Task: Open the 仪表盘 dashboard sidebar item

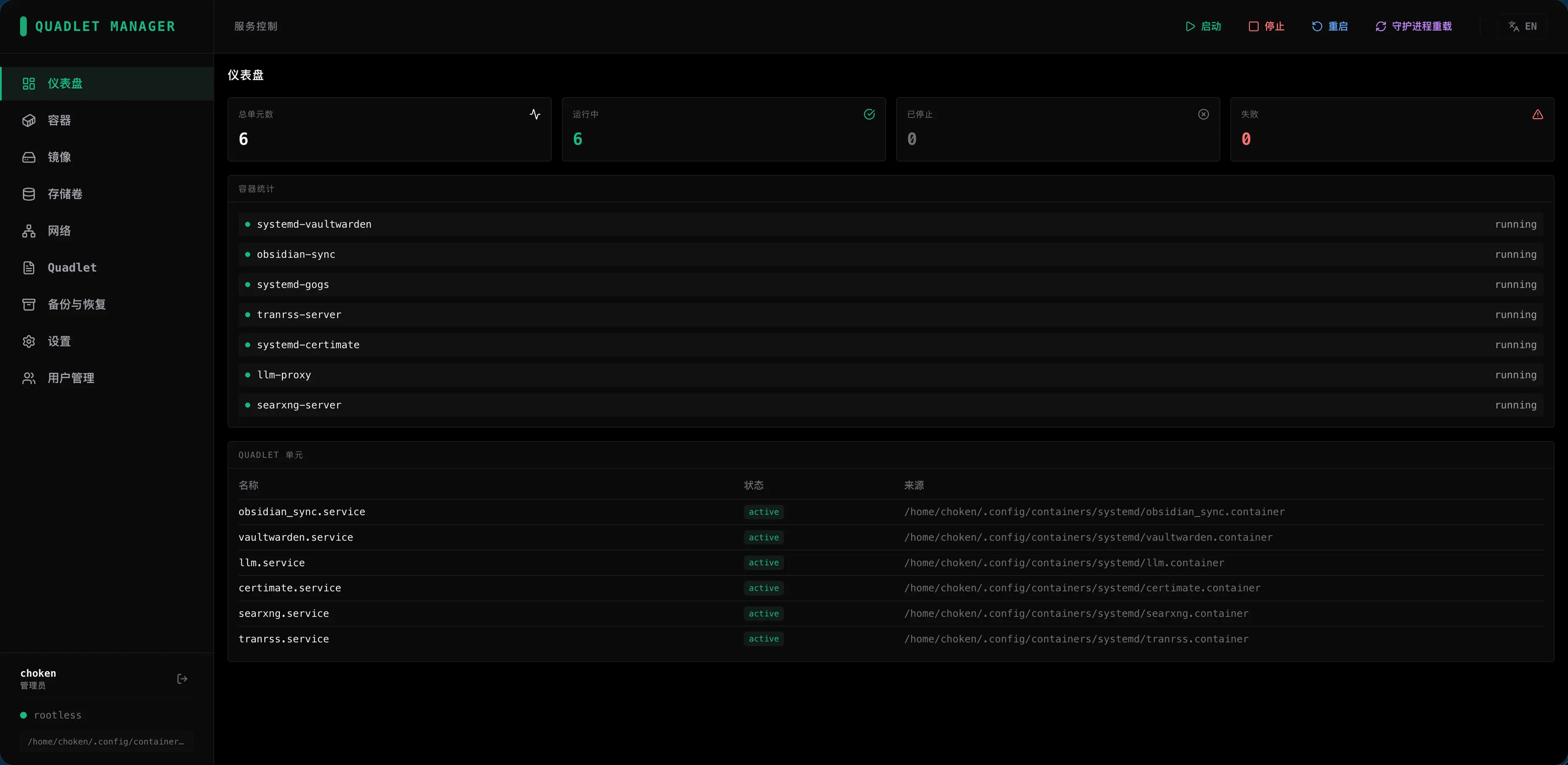Action: pos(107,83)
